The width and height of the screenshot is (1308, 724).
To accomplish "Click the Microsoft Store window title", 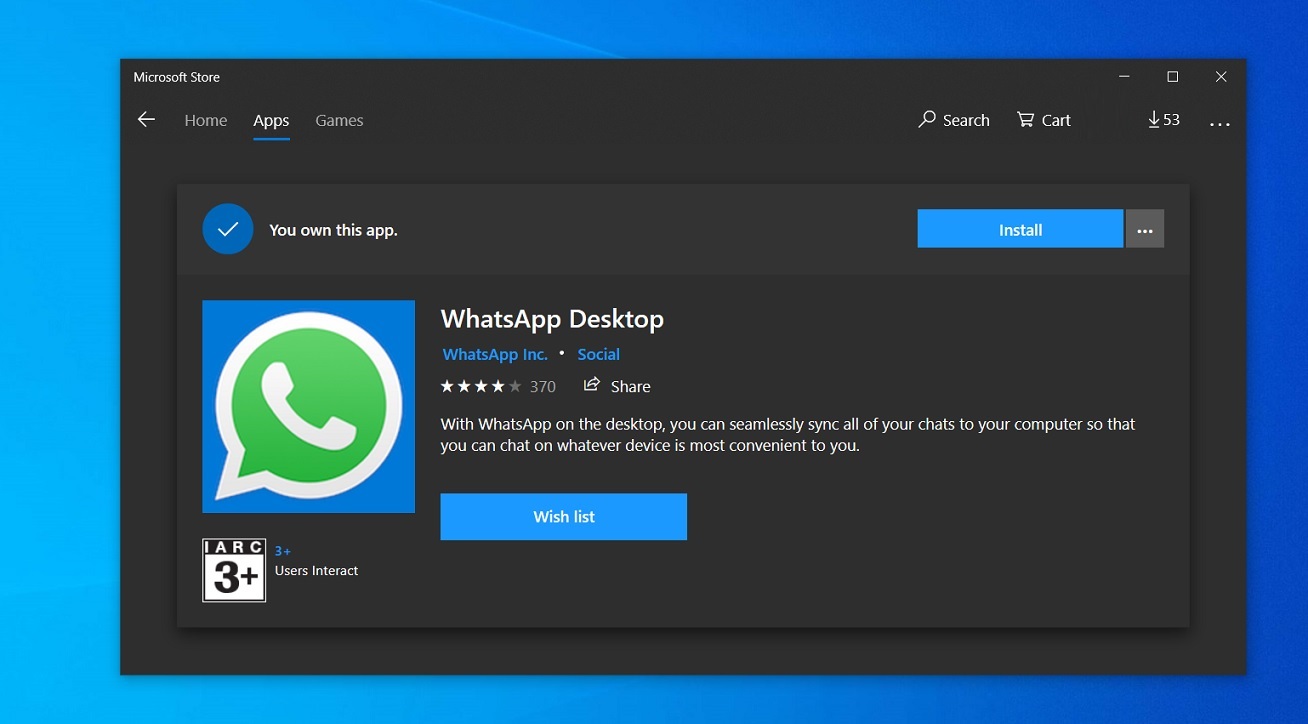I will pyautogui.click(x=177, y=77).
